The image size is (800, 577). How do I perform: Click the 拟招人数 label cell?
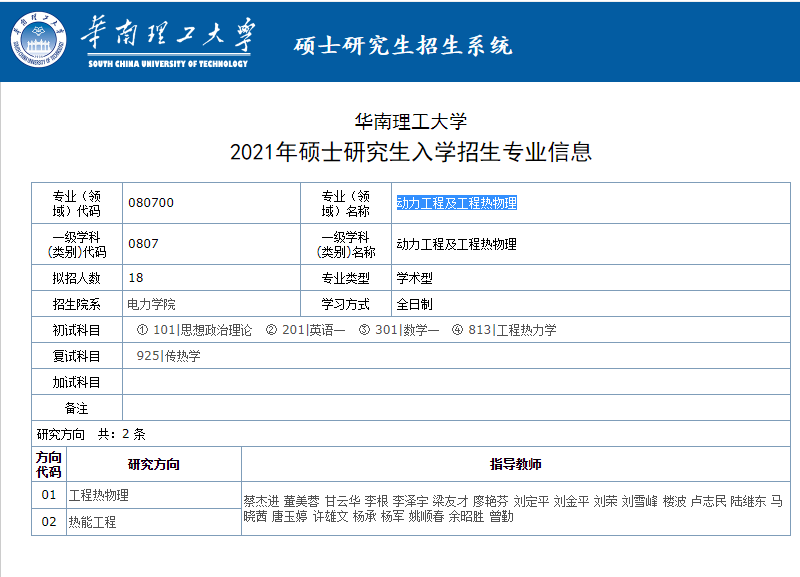(77, 278)
